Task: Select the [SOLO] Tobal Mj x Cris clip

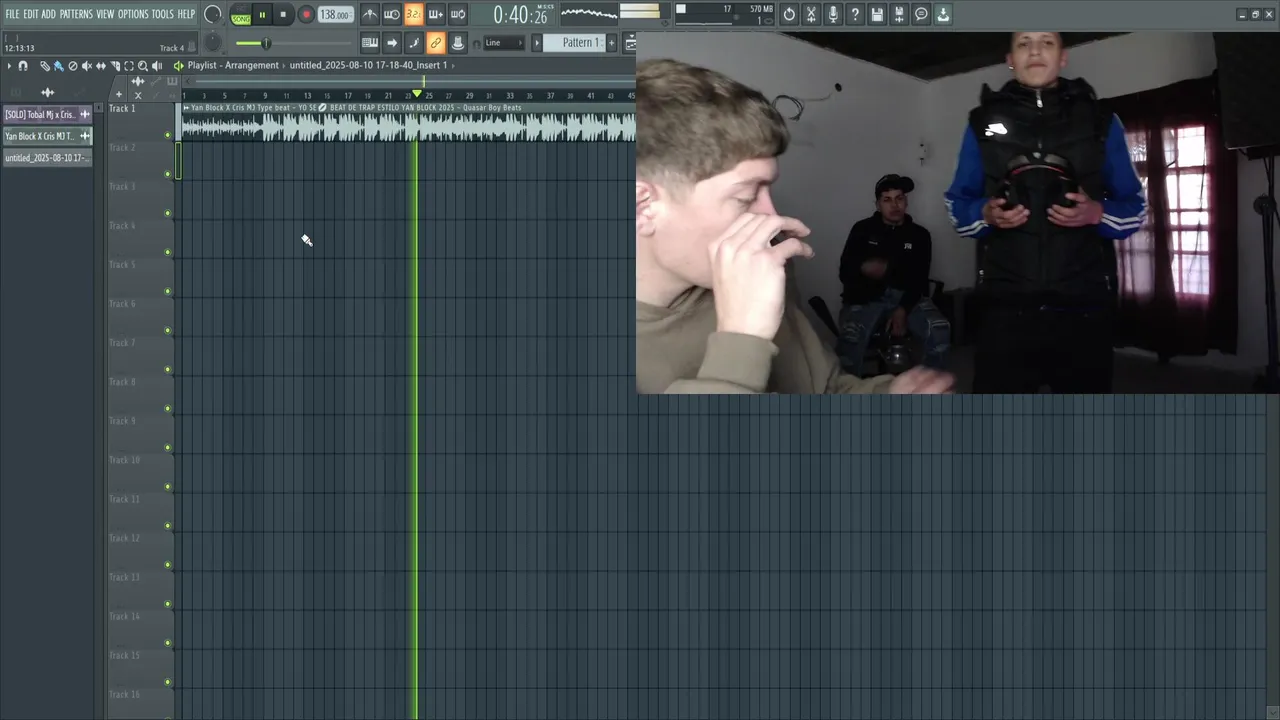Action: tap(47, 114)
